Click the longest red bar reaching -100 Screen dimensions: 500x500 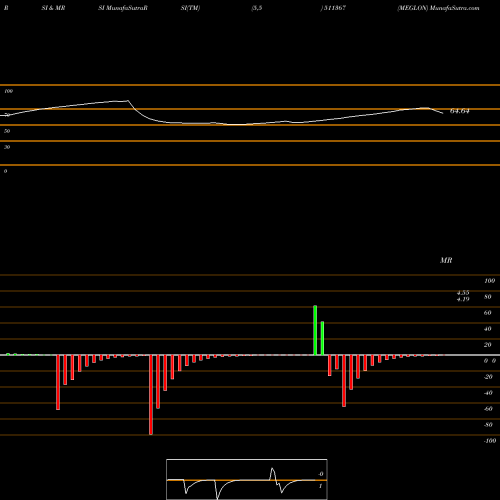151,395
